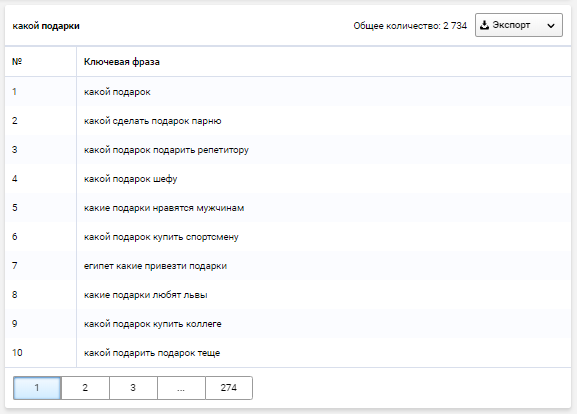Select row какой подарить подарок теще
The width and height of the screenshot is (577, 414).
[x=288, y=353]
